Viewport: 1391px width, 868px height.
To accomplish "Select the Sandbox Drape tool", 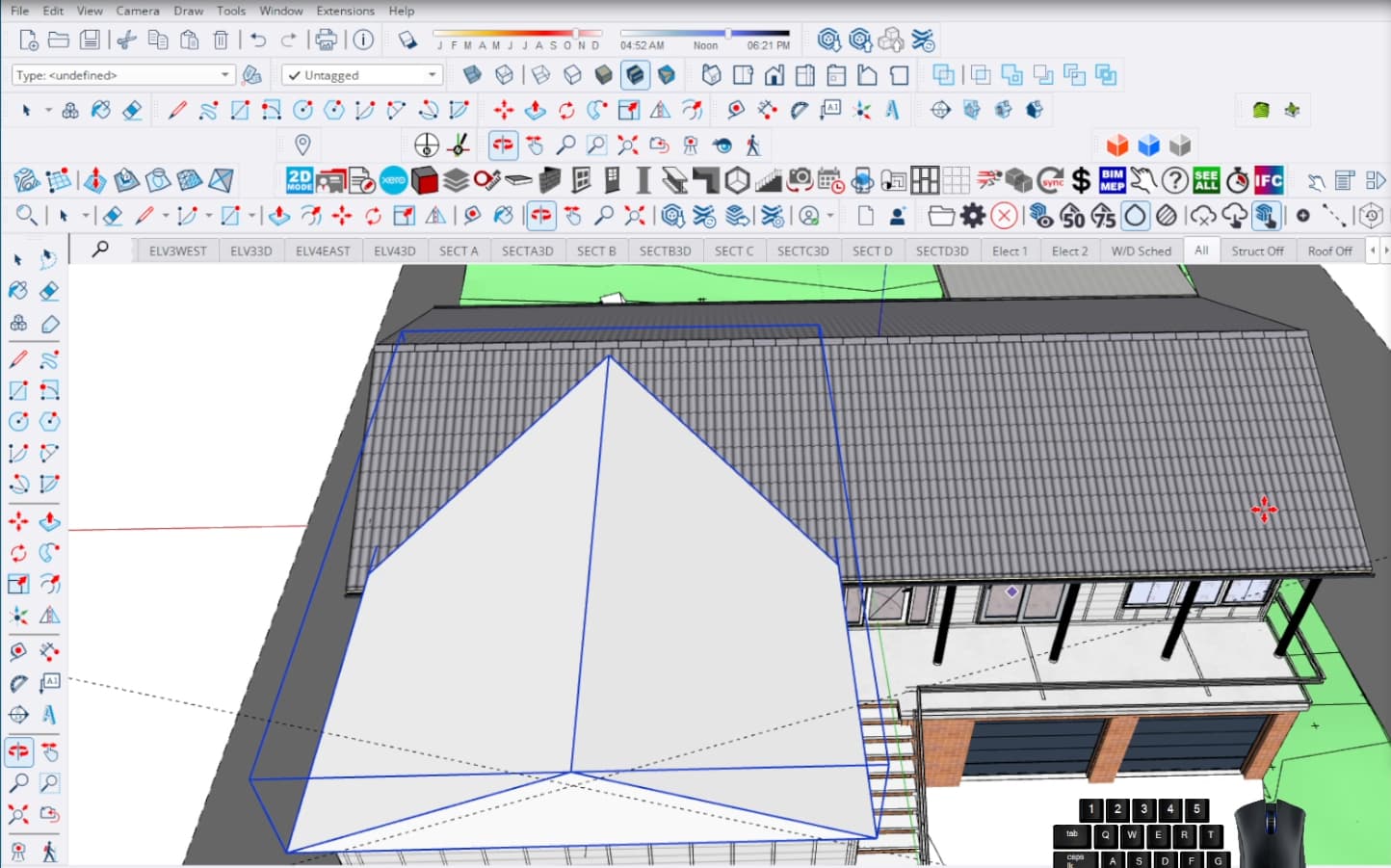I will 157,180.
